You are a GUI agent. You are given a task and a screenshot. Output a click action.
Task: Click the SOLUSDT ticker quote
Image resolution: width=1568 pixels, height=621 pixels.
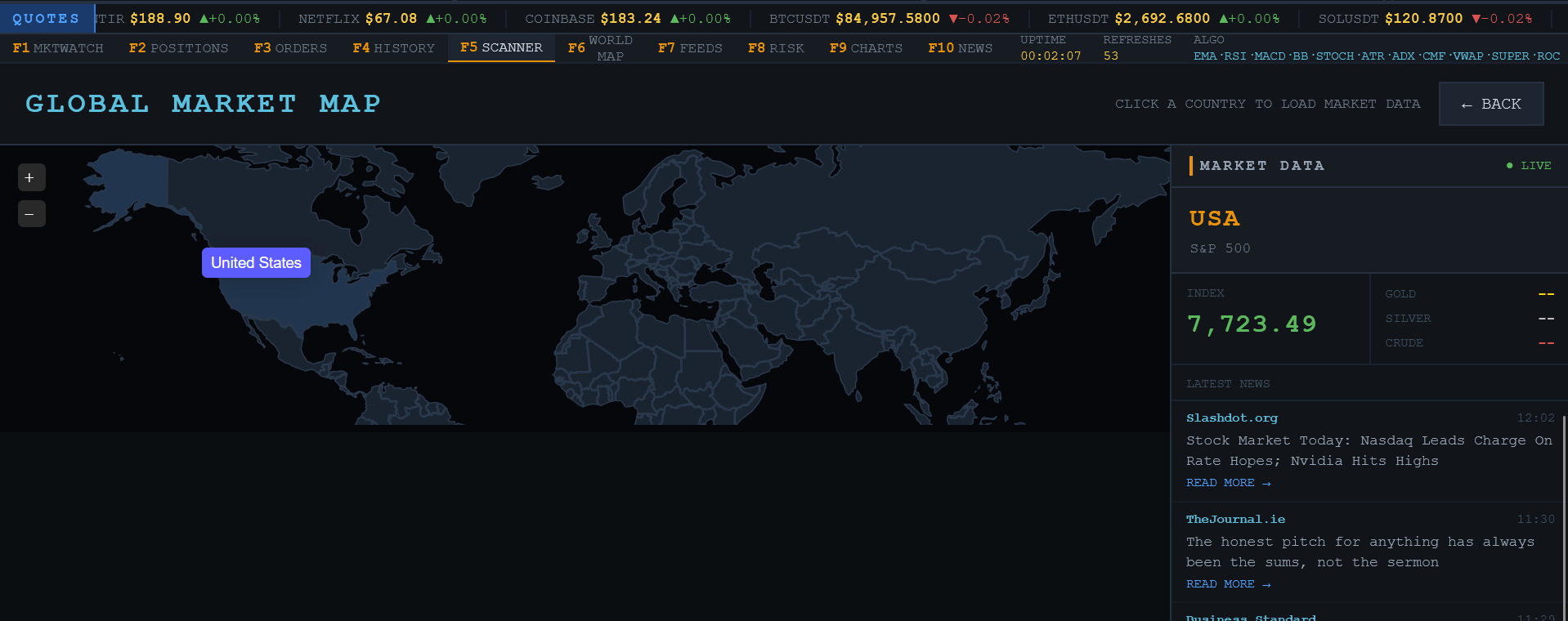click(1426, 18)
